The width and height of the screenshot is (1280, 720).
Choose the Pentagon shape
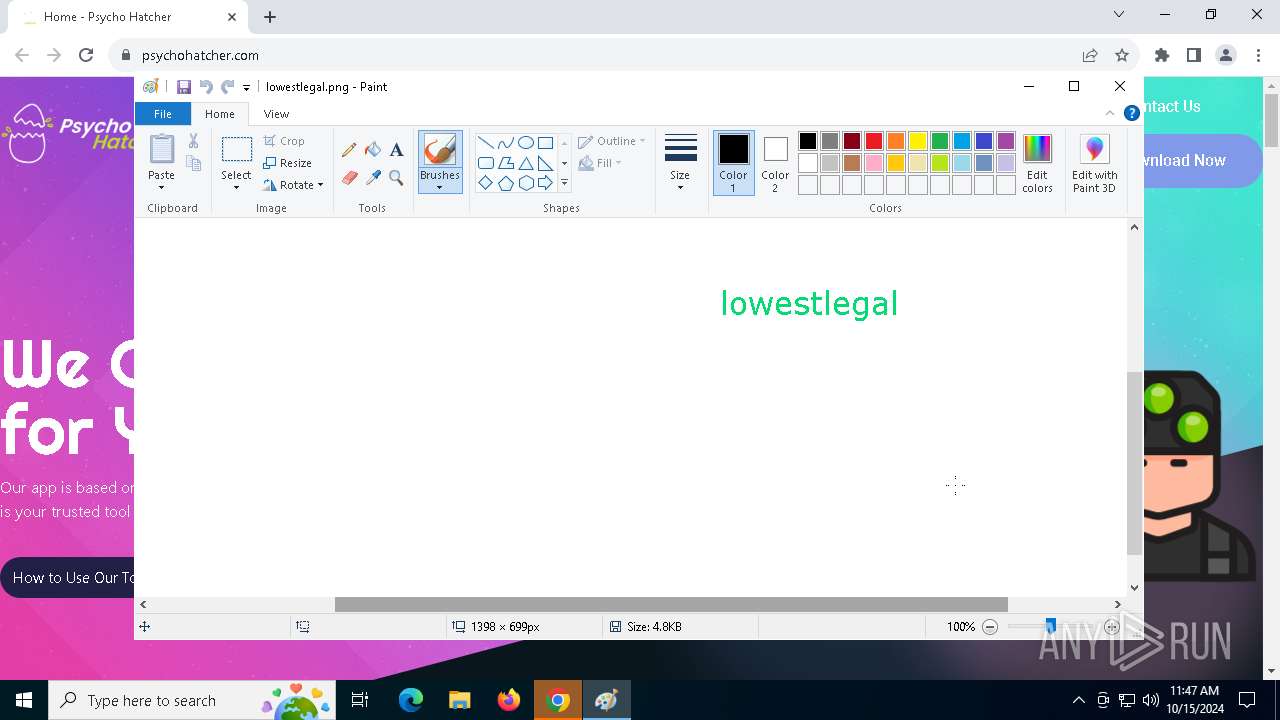click(x=505, y=183)
